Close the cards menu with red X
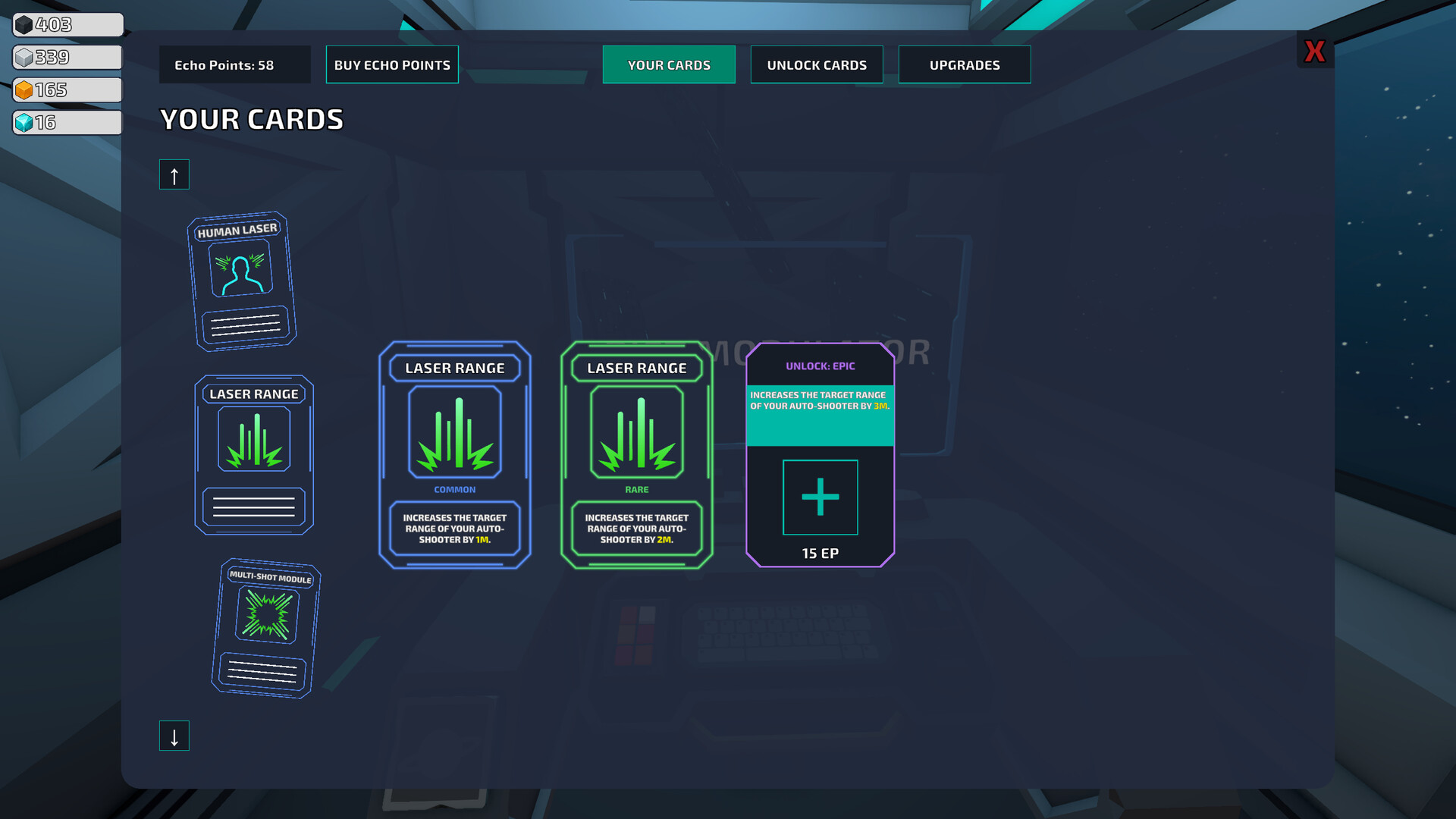Viewport: 1456px width, 819px height. 1314,52
